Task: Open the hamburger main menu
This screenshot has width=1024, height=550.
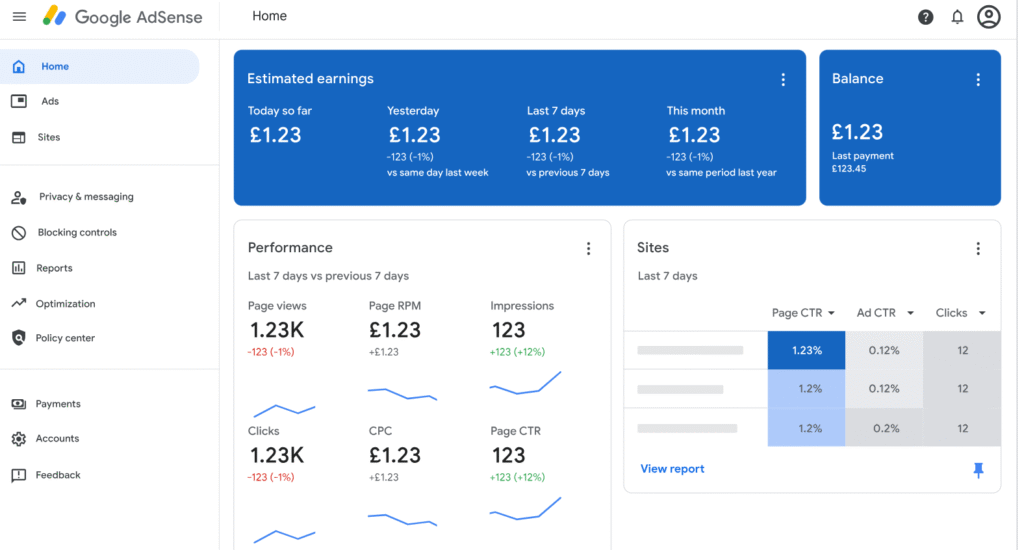Action: 19,17
